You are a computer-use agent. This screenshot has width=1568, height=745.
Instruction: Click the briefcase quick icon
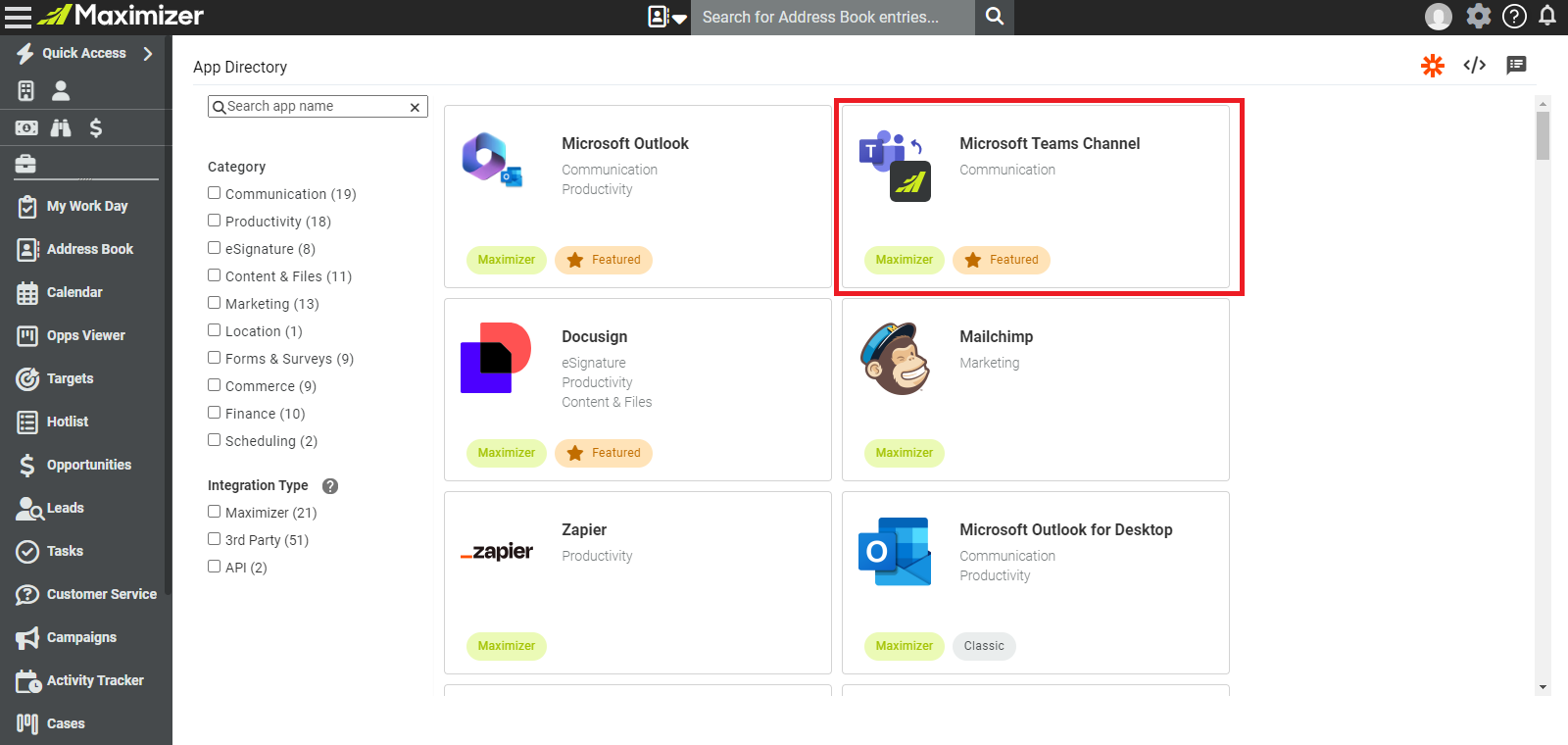(25, 165)
